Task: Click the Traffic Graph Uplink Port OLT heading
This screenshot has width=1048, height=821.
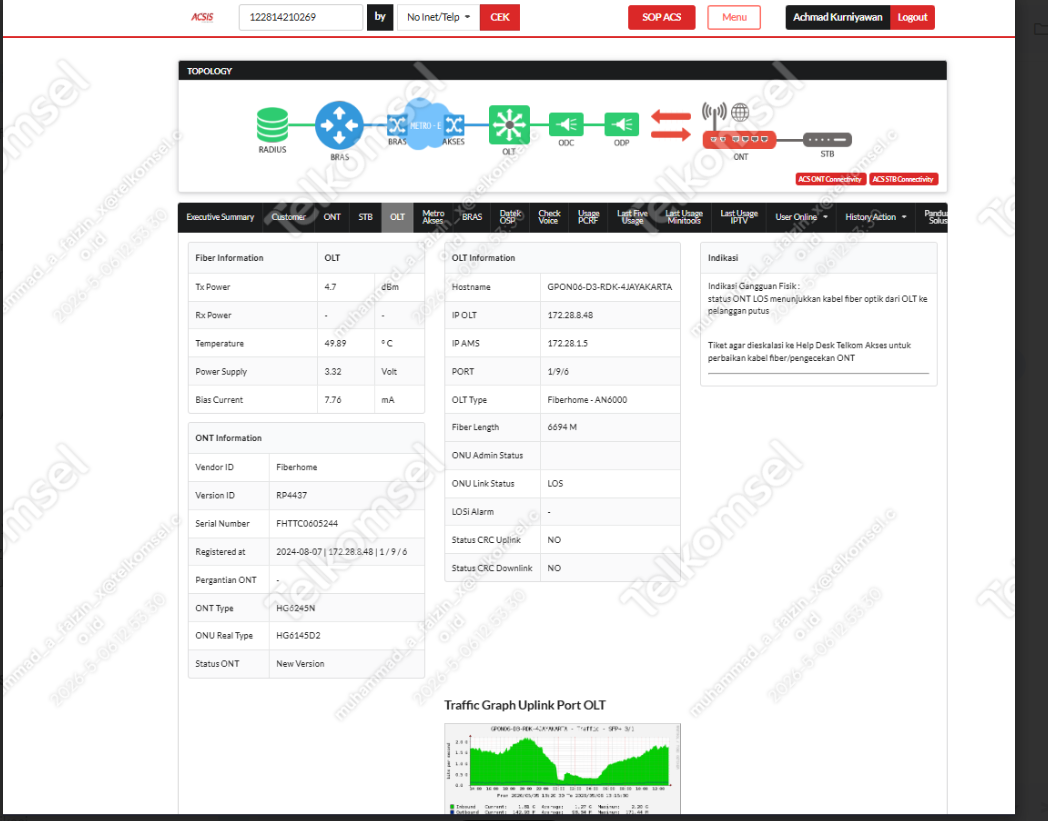Action: (525, 705)
